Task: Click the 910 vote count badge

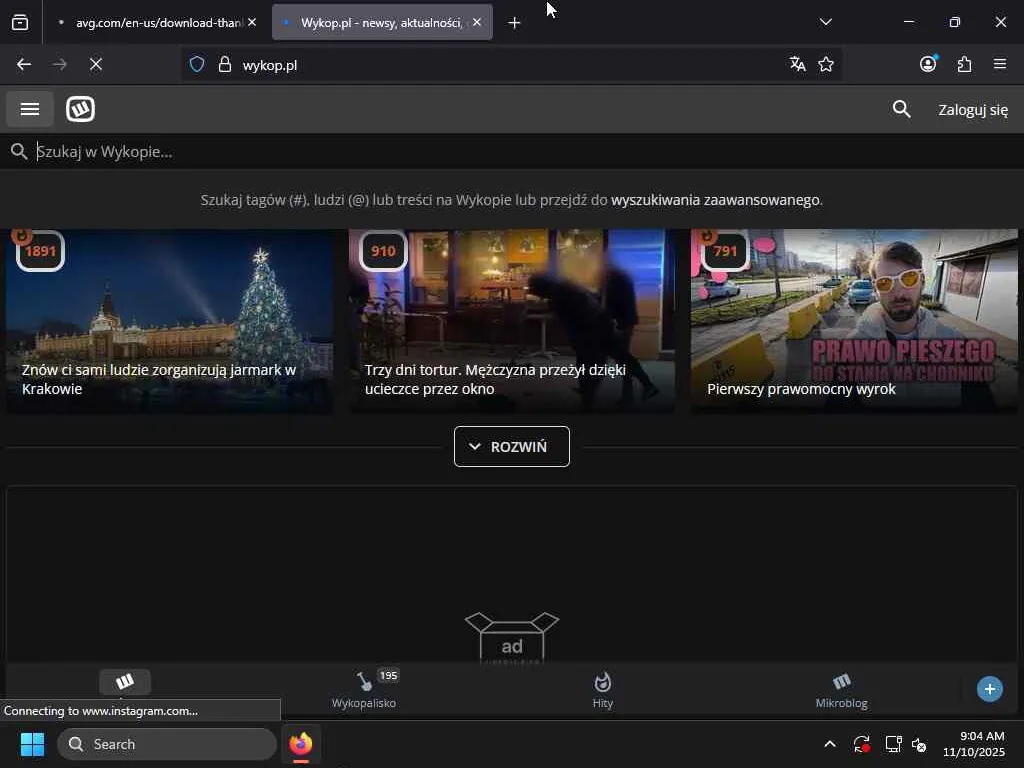Action: (383, 251)
